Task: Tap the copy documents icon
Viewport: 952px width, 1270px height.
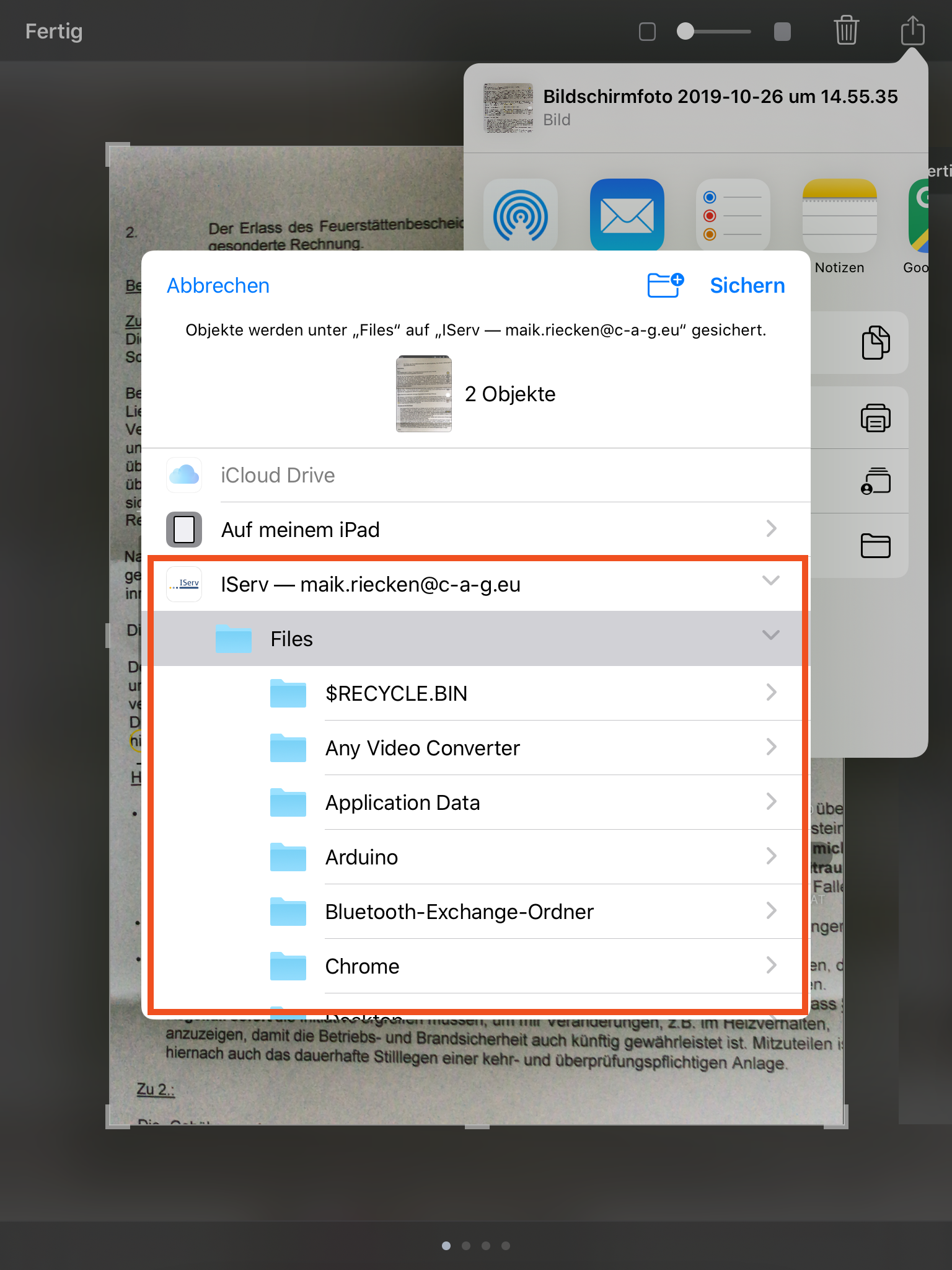Action: [x=875, y=342]
